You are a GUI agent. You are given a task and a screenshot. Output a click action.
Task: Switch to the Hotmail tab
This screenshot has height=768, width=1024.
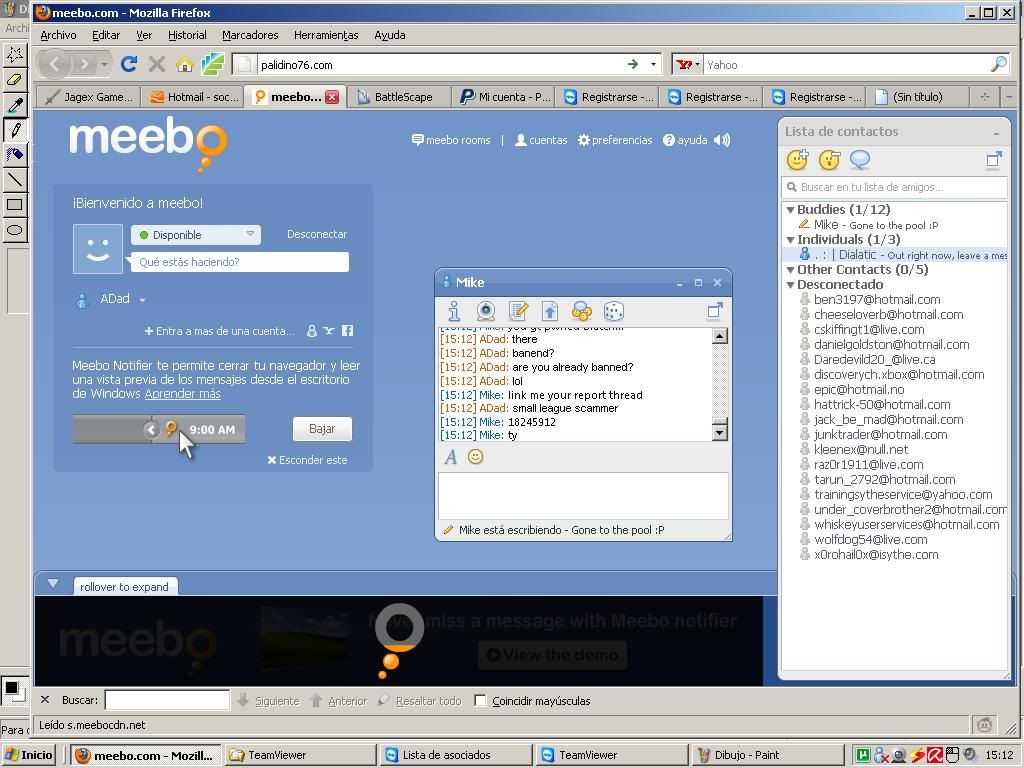(x=194, y=97)
